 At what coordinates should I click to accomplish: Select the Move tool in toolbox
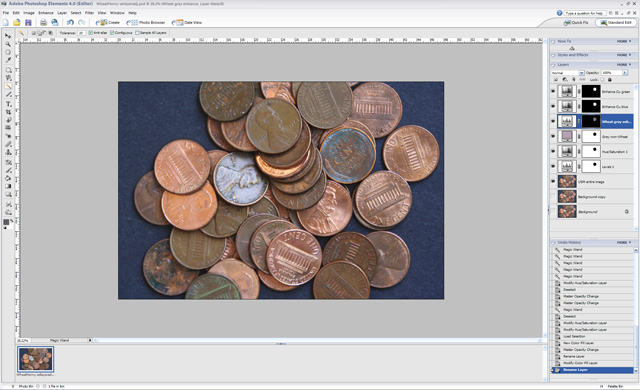[x=8, y=35]
